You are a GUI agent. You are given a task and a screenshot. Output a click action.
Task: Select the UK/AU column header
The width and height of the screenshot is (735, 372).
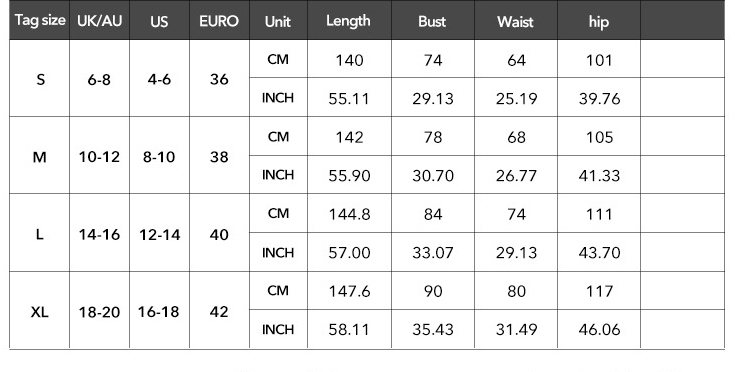(99, 21)
